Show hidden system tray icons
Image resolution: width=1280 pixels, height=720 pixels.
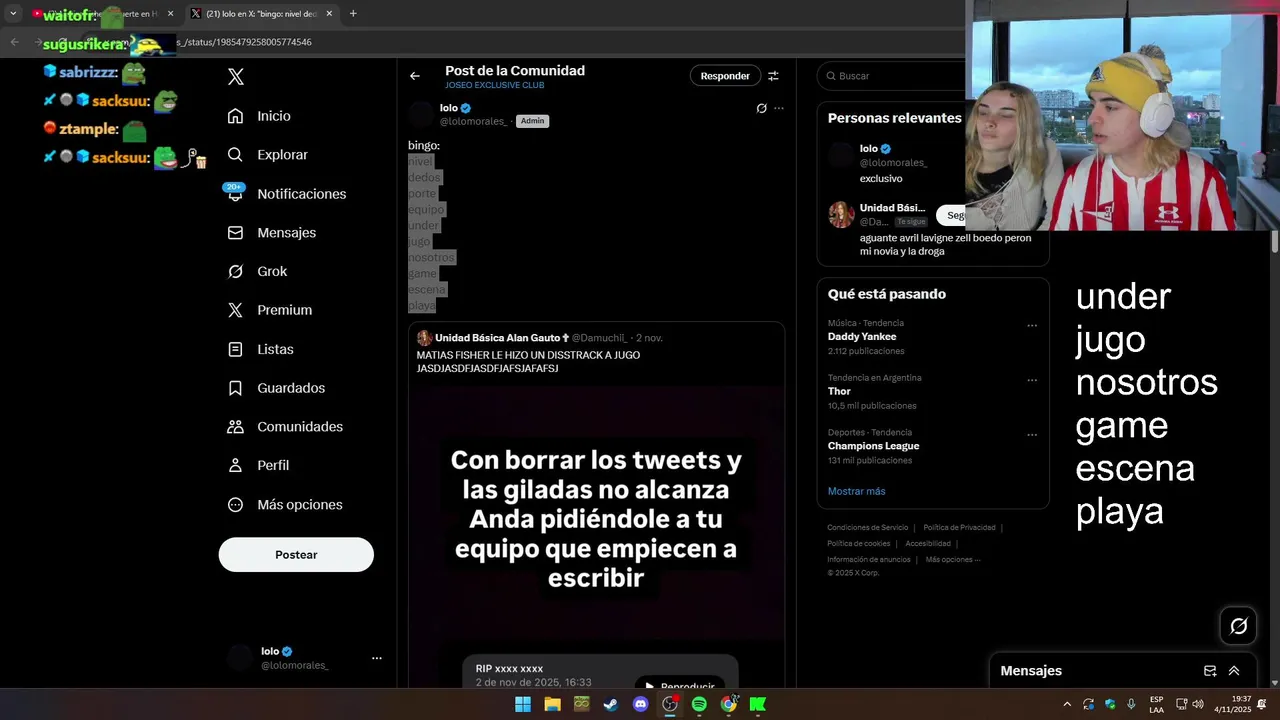pyautogui.click(x=1067, y=704)
